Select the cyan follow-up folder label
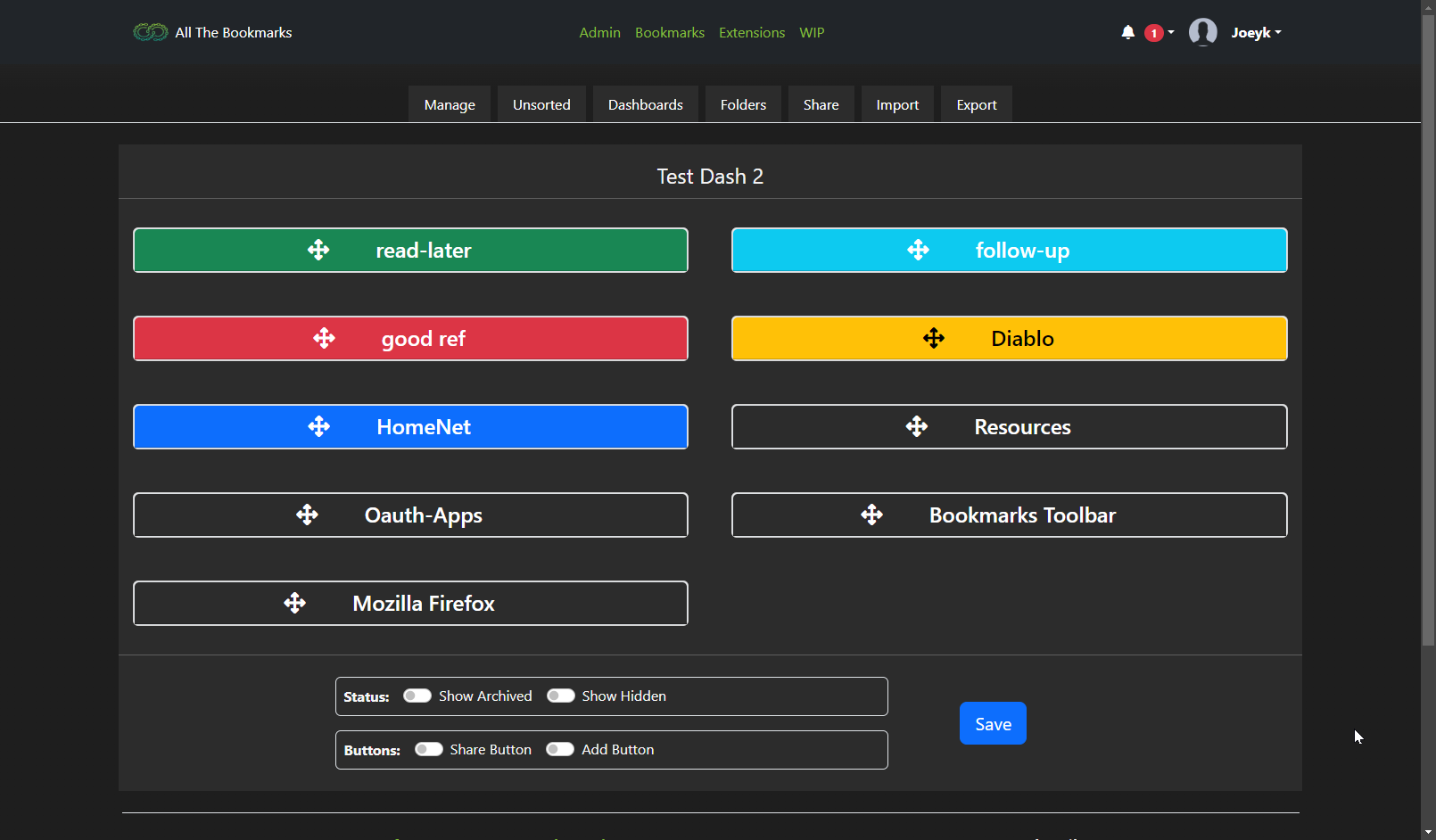 click(x=1022, y=251)
